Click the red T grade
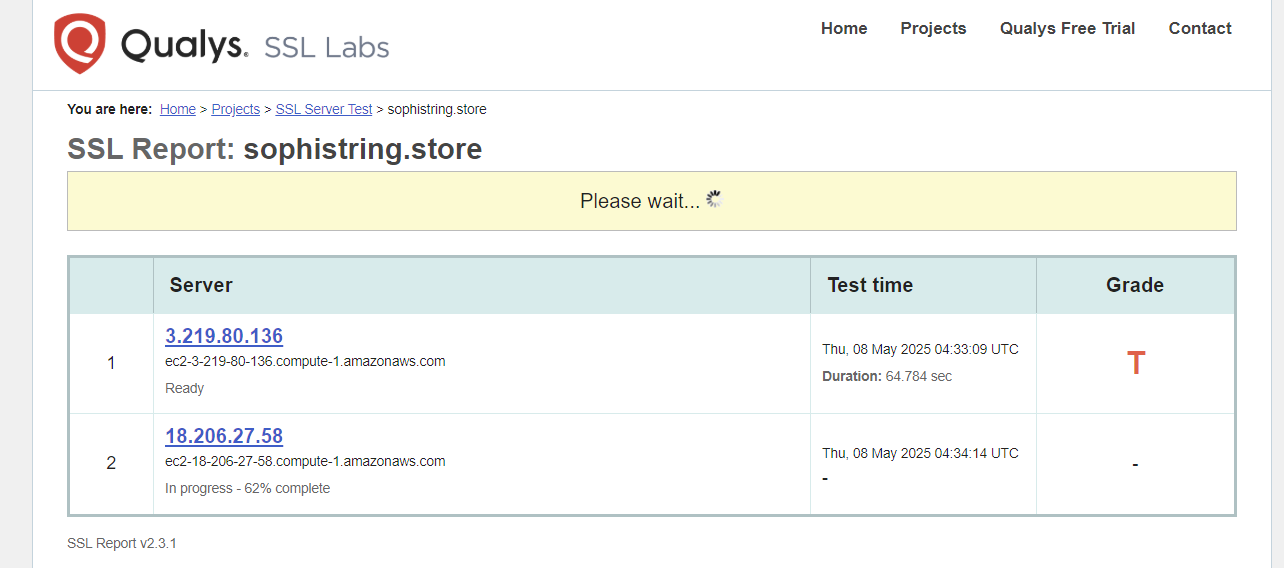Screen dimensions: 1284x568 [1136, 363]
